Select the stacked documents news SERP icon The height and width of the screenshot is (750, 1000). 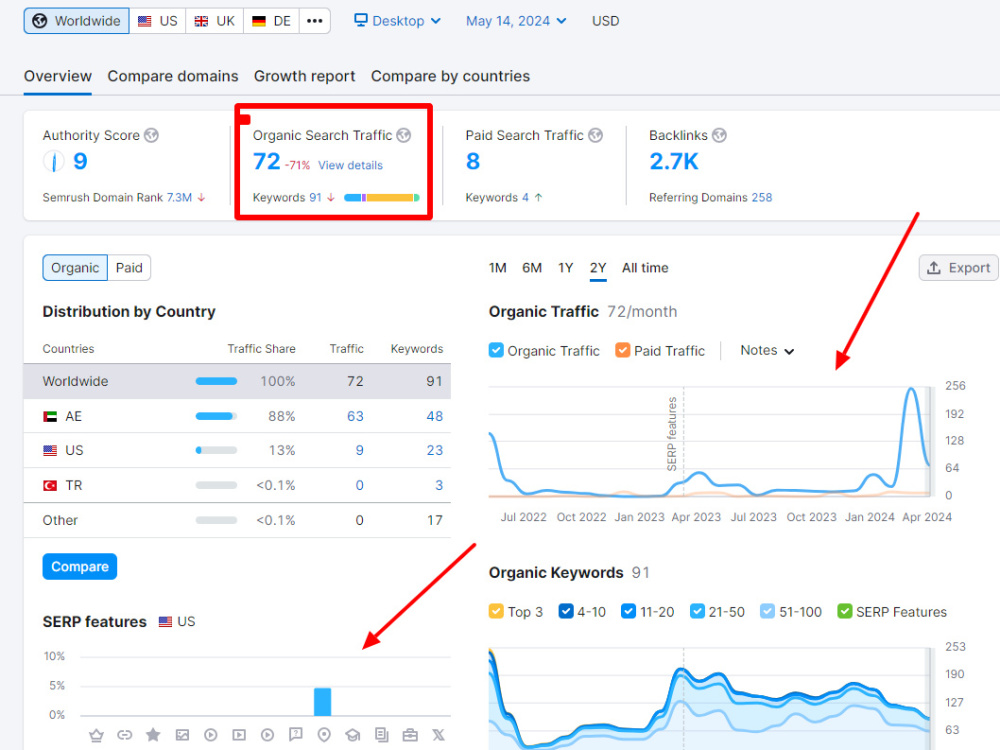[381, 735]
